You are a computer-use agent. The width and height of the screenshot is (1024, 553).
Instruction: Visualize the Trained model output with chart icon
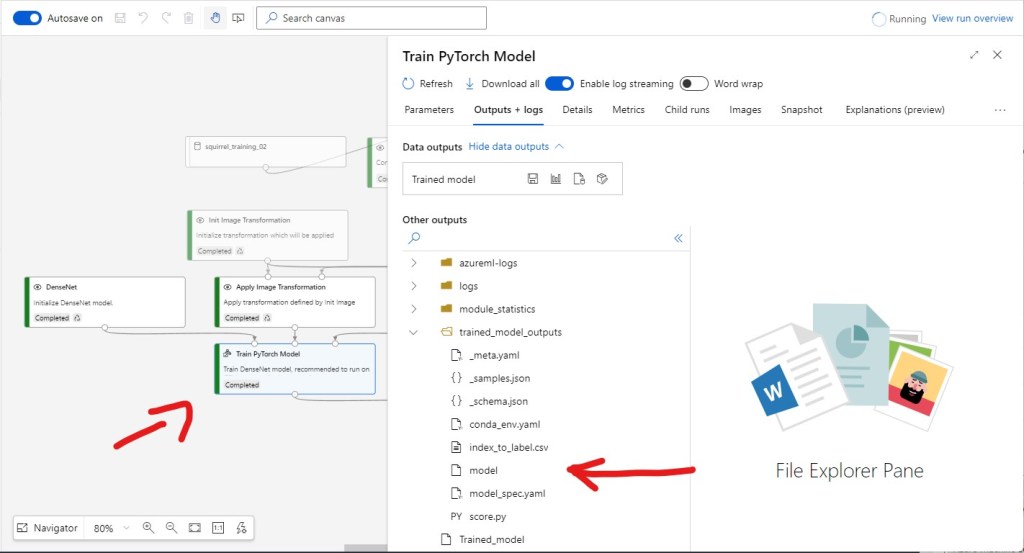[x=556, y=179]
